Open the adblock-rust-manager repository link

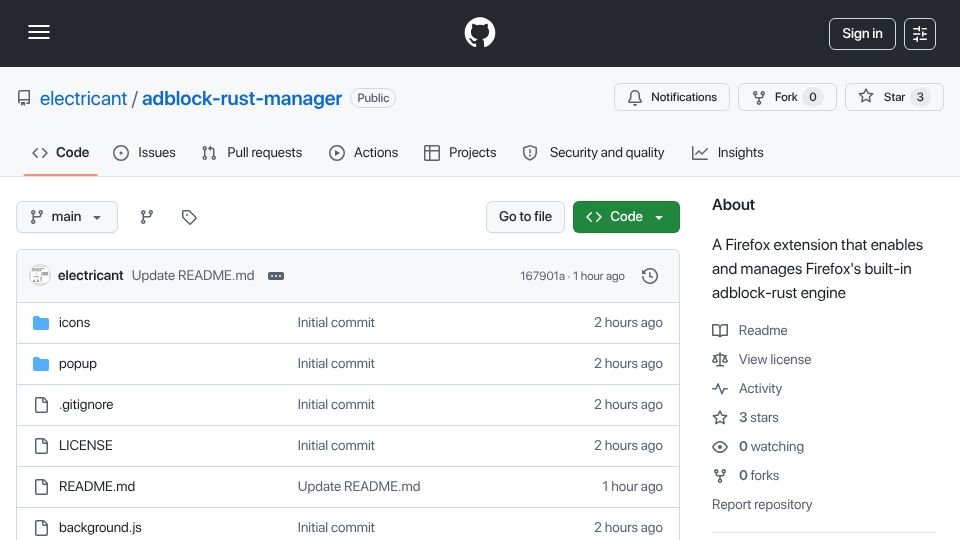click(x=242, y=99)
